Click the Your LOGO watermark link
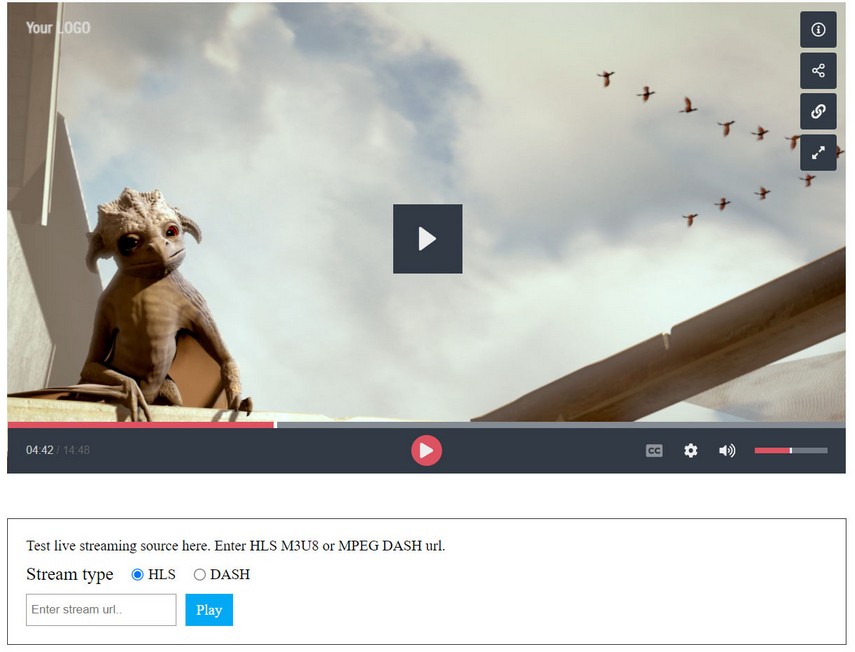 (58, 28)
